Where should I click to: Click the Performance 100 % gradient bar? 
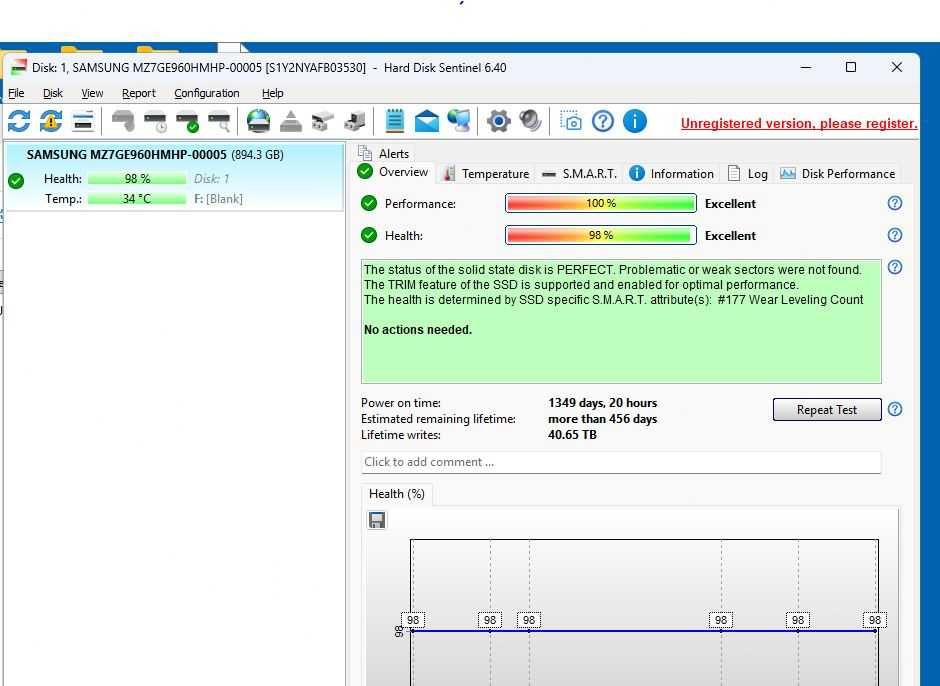pos(601,203)
